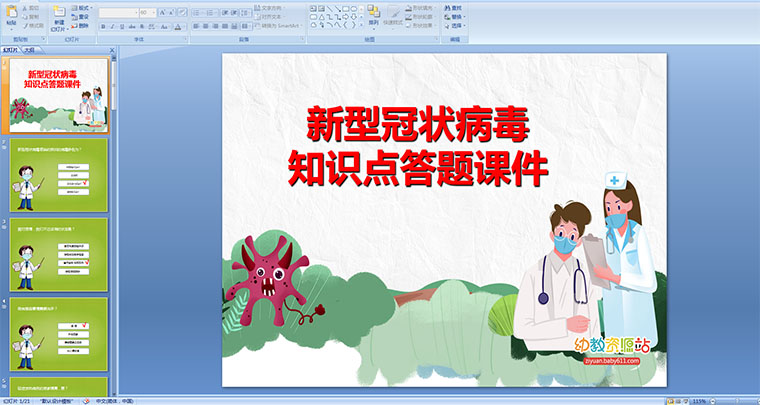Screen dimensions: 760x405
Task: Decrease list indent level
Action: pyautogui.click(x=224, y=13)
